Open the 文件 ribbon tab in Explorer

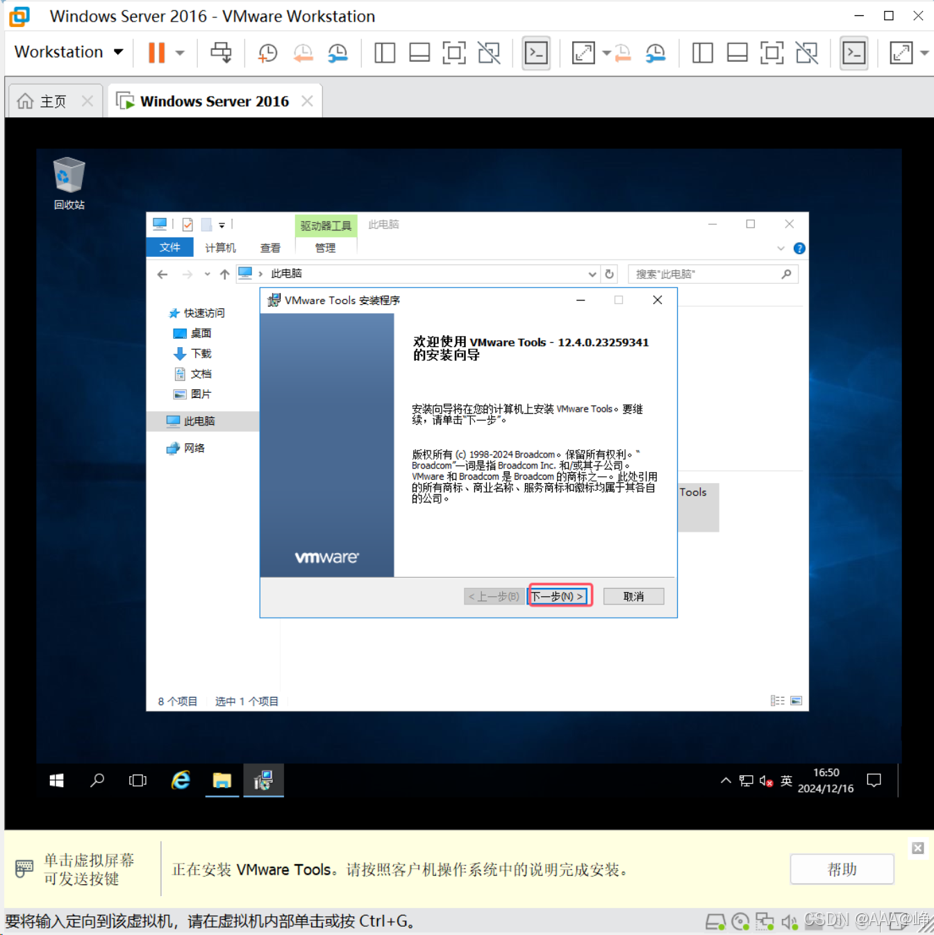169,247
